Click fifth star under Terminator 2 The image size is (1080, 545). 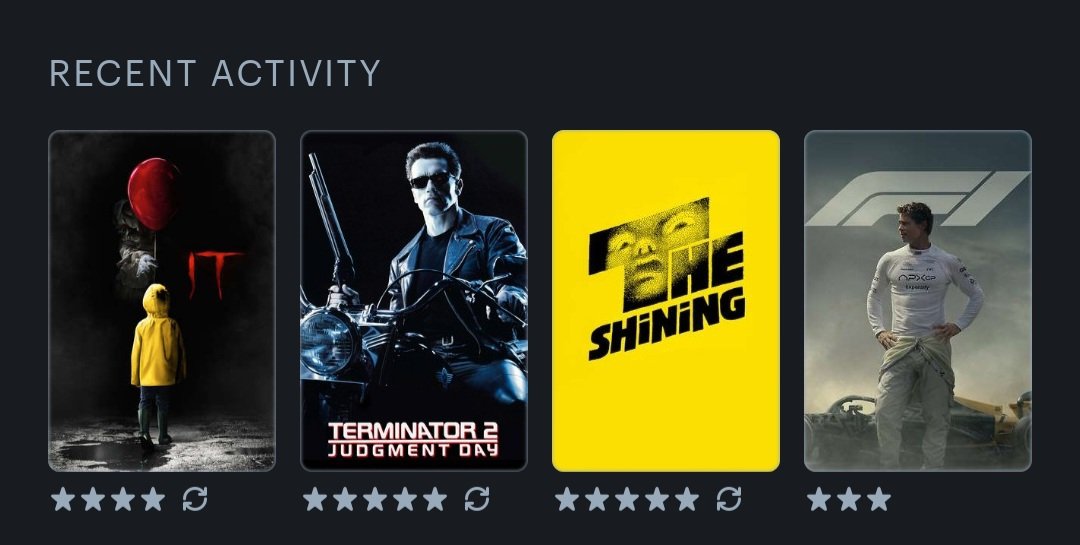tap(435, 499)
